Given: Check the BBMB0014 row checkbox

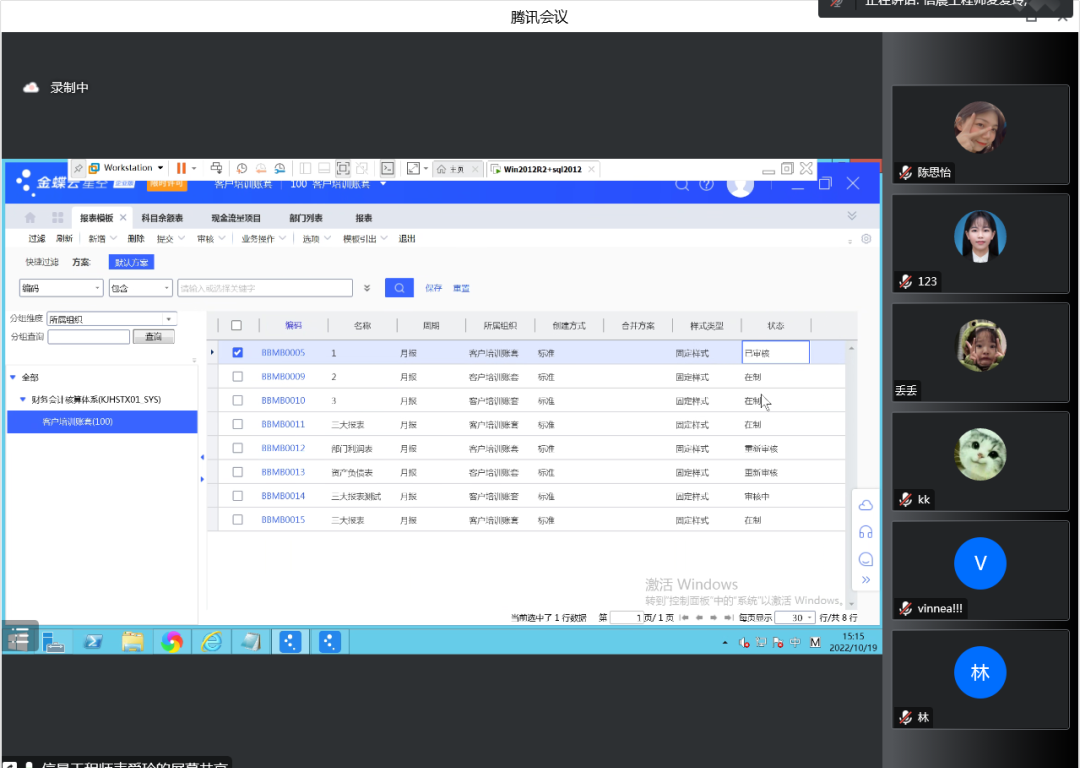Looking at the screenshot, I should [x=238, y=496].
